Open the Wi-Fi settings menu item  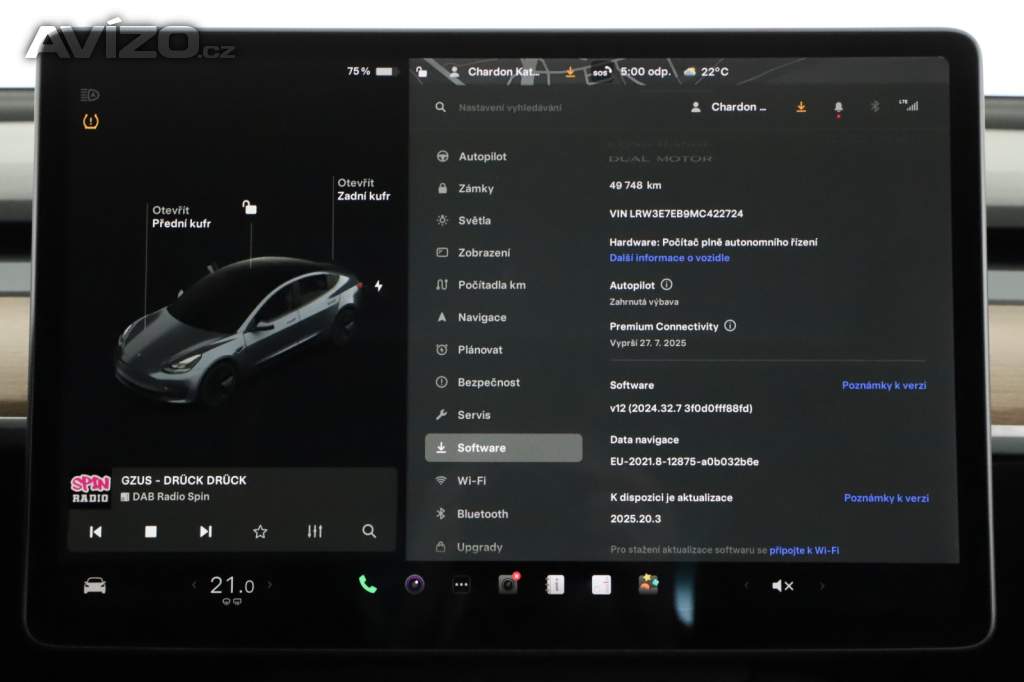pyautogui.click(x=471, y=481)
